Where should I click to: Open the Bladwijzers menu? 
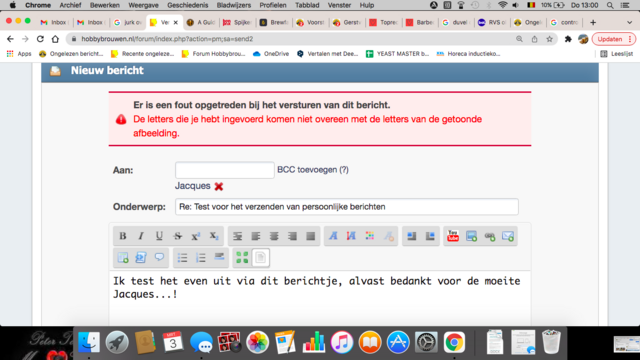click(x=234, y=5)
